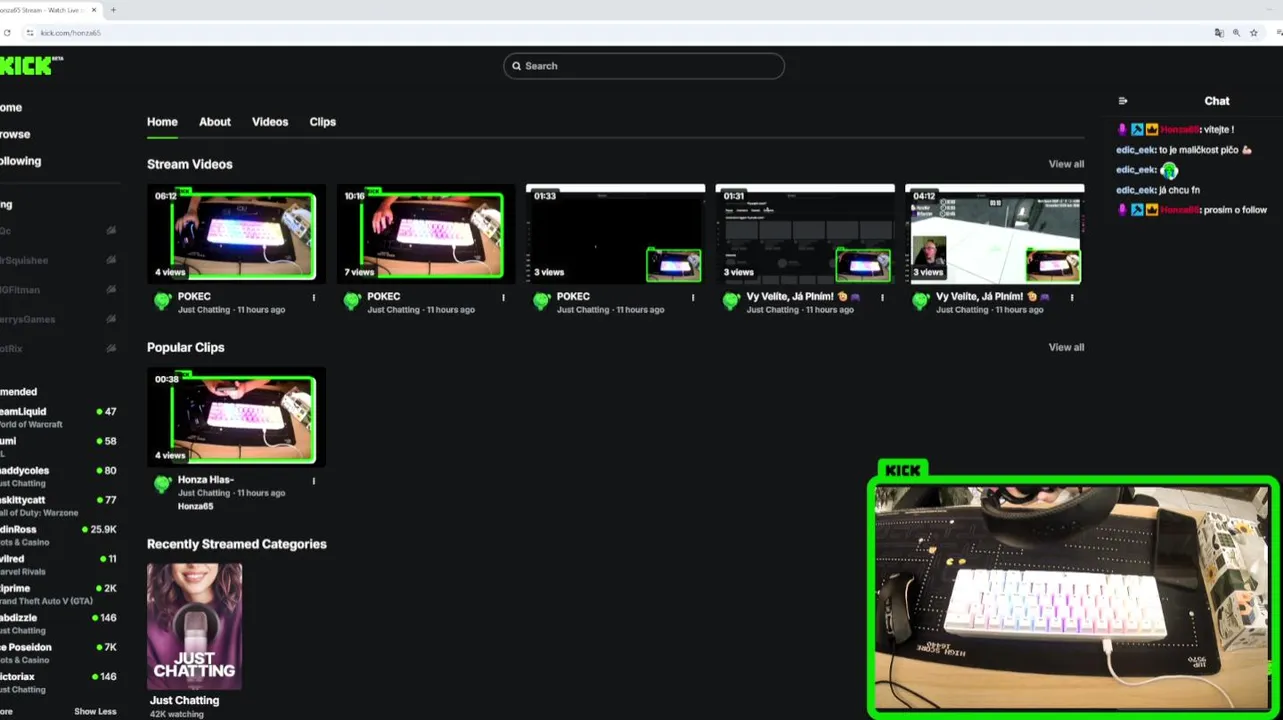Open new browser tab with plus icon
Viewport: 1283px width, 720px height.
click(113, 10)
